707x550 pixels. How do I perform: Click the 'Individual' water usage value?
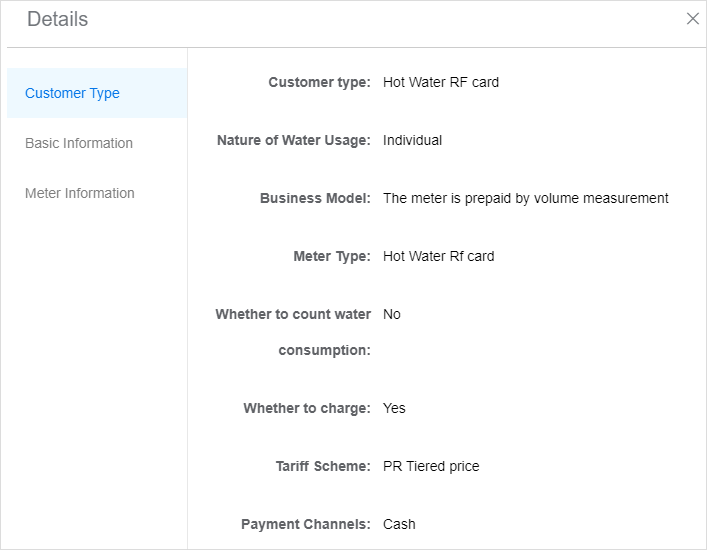[412, 140]
